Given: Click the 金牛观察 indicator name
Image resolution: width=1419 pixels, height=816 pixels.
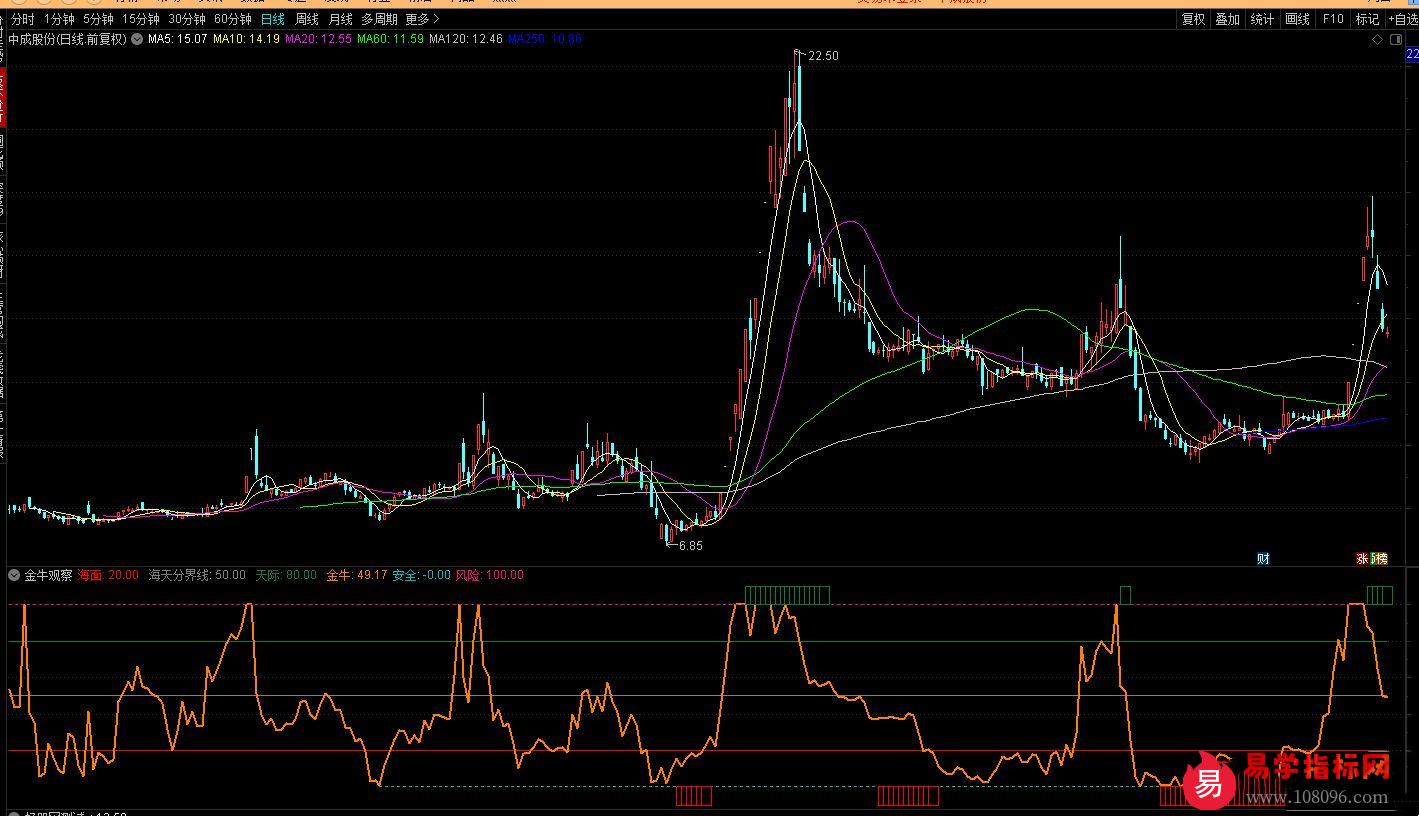Looking at the screenshot, I should (48, 575).
